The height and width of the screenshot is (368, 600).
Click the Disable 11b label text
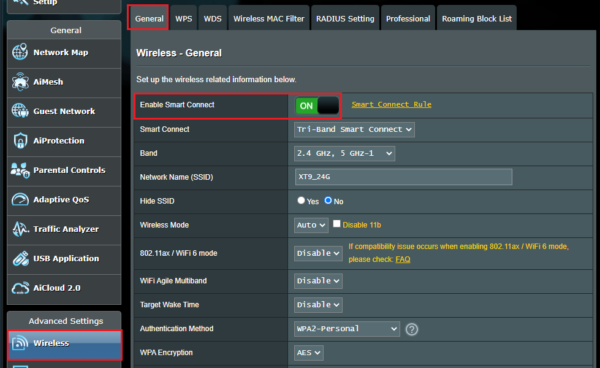tap(362, 225)
